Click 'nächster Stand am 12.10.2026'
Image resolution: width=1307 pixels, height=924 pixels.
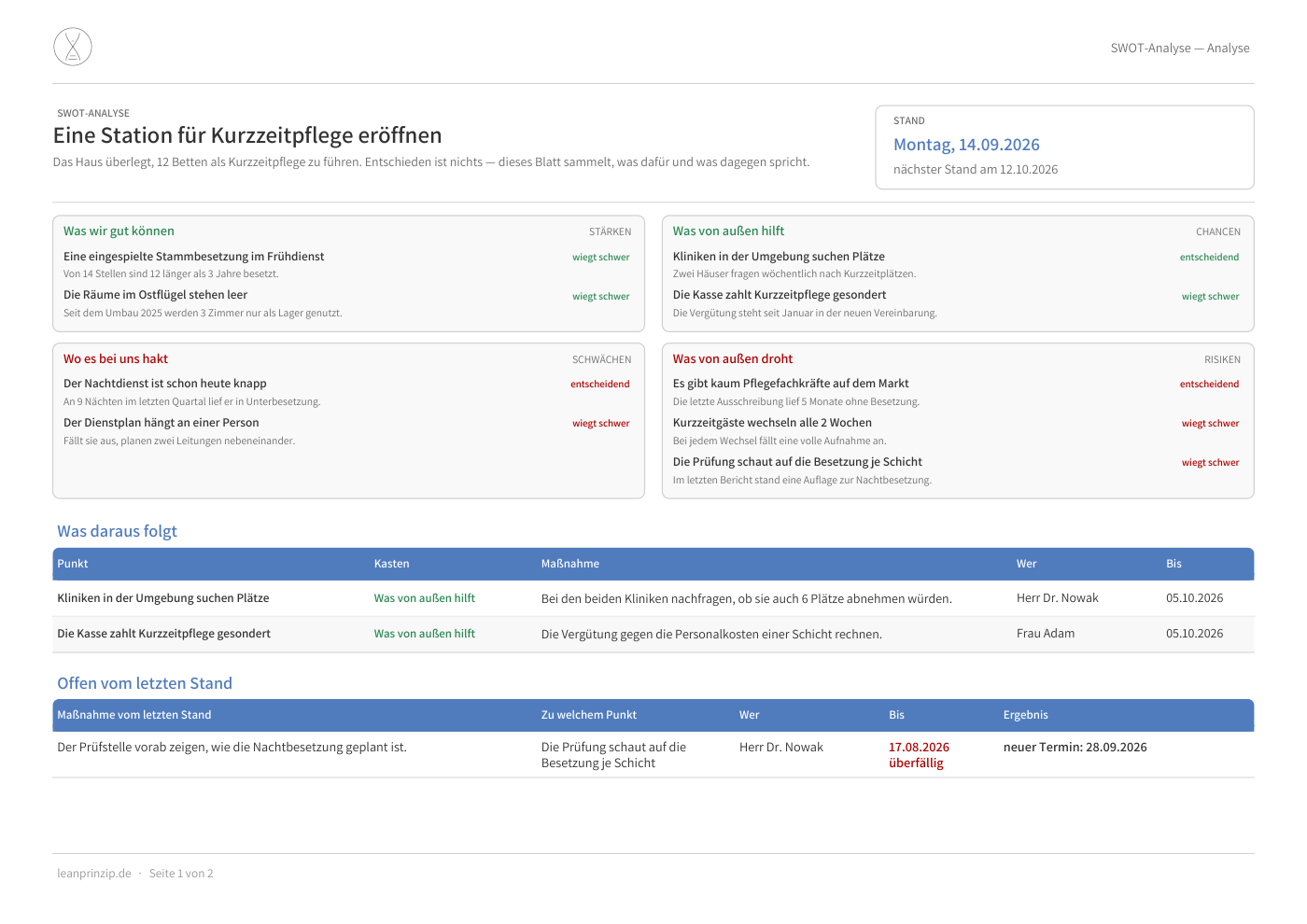tap(976, 170)
